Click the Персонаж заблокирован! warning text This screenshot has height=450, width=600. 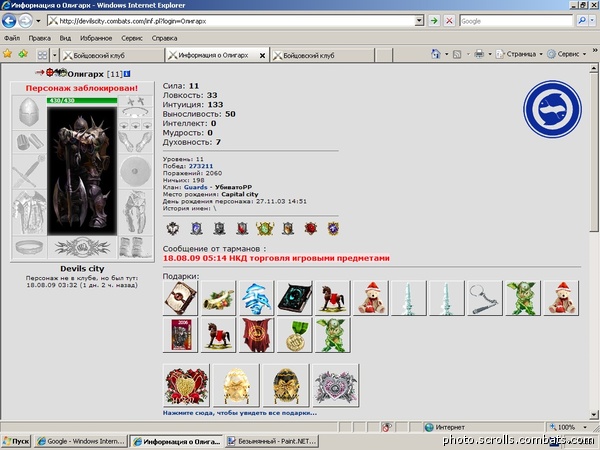coord(82,88)
